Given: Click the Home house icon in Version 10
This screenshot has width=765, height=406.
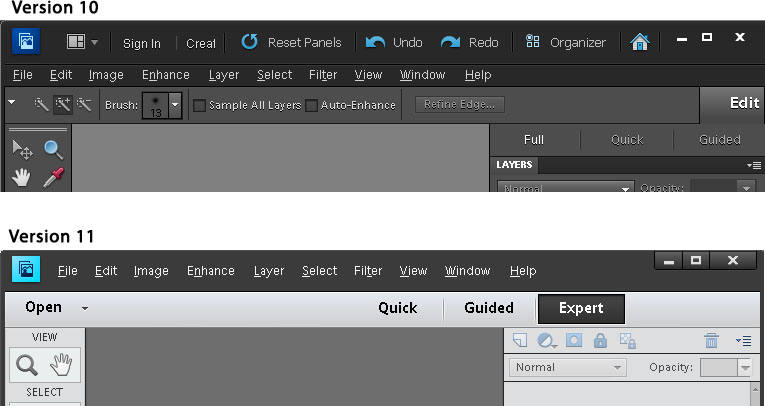Looking at the screenshot, I should tap(640, 42).
